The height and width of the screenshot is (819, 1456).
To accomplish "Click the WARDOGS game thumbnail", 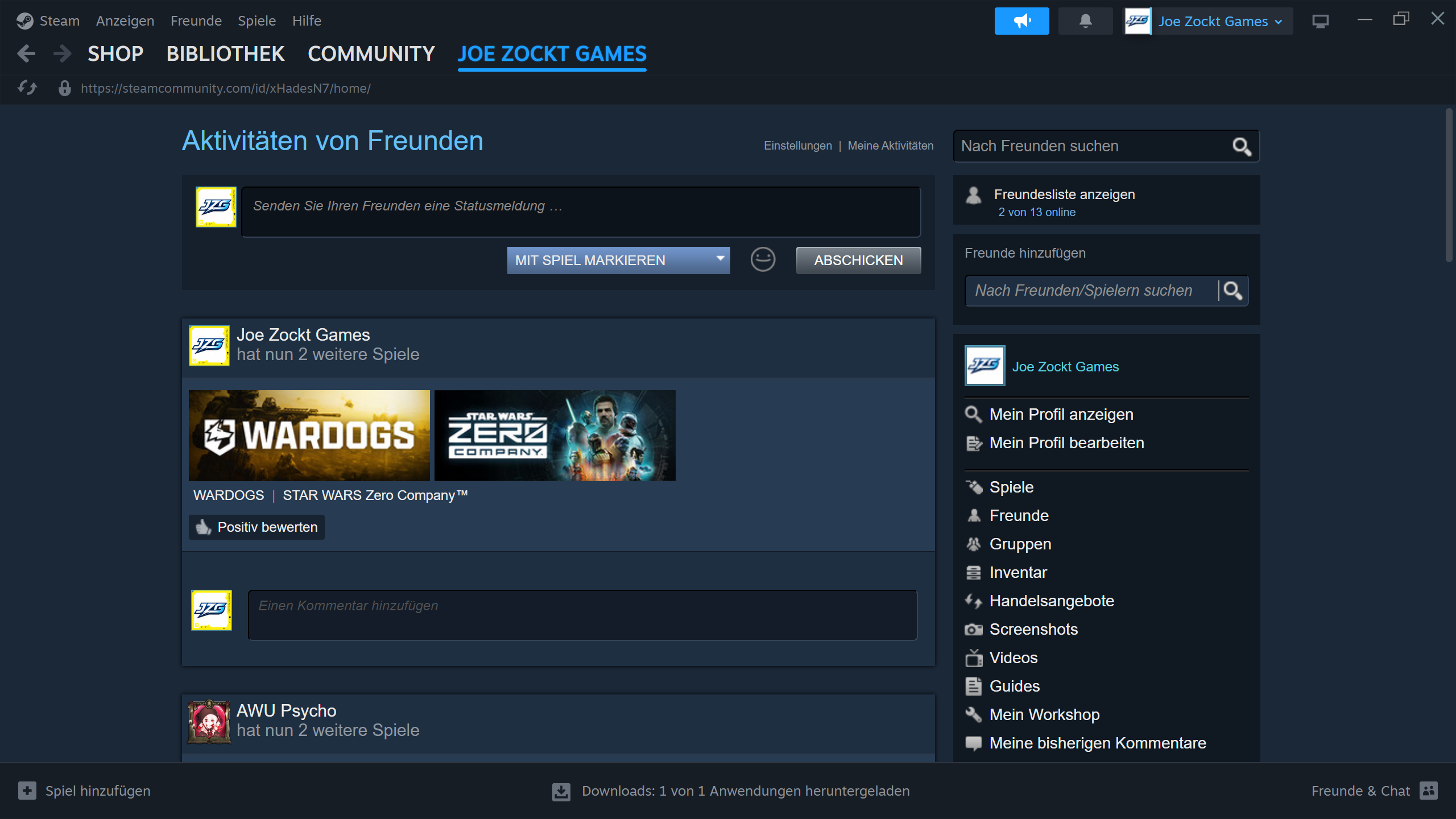I will (309, 436).
